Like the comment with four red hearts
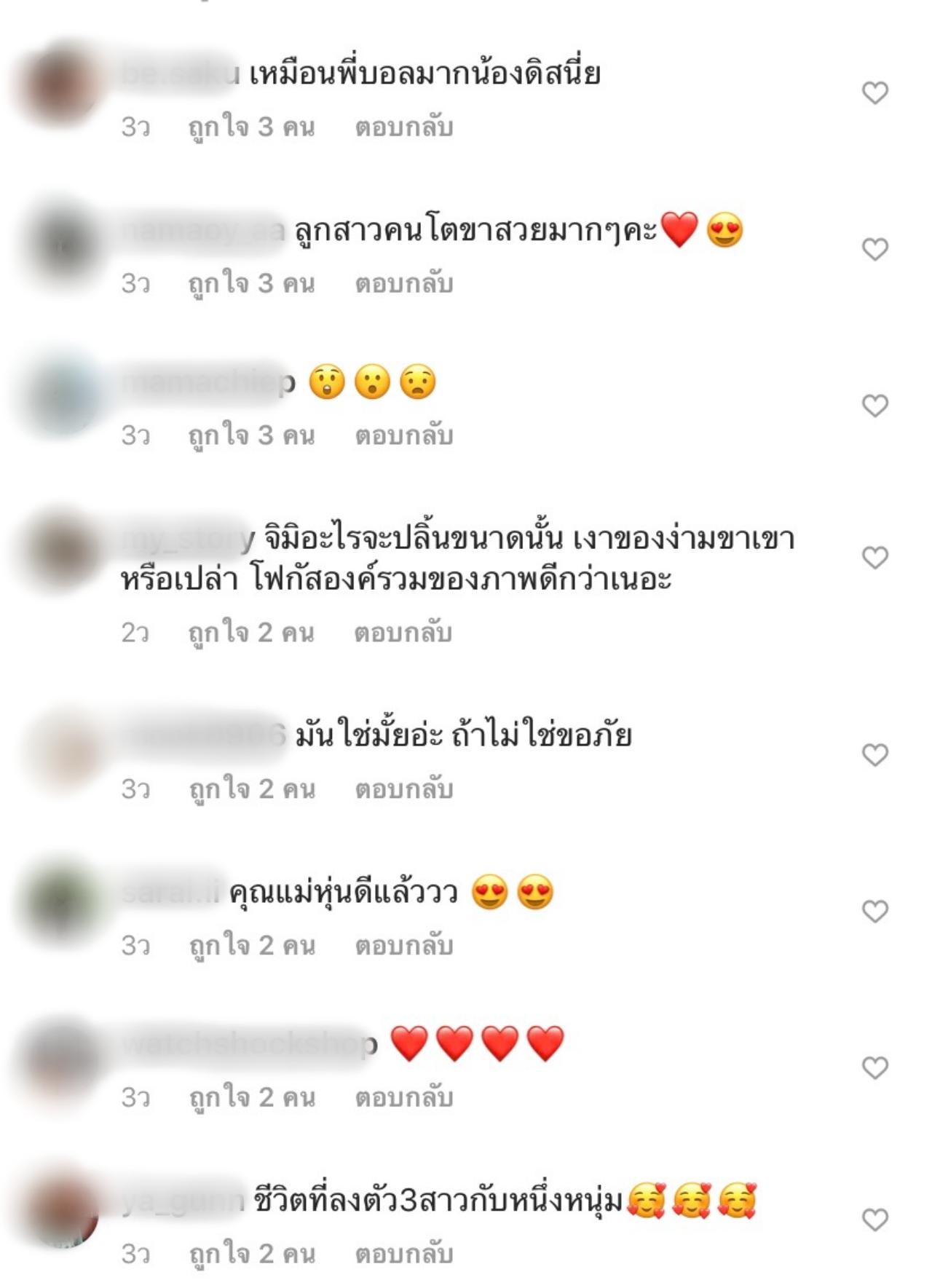Image resolution: width=932 pixels, height=1288 pixels. pos(874,1067)
